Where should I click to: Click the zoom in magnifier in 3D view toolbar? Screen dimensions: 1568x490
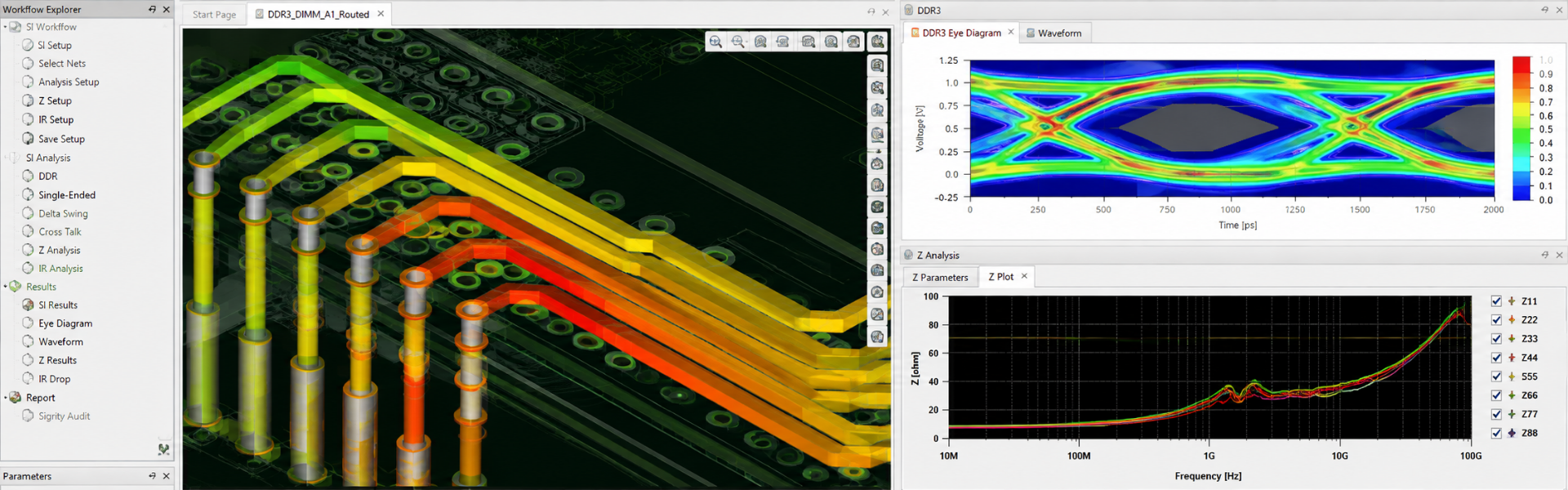[715, 42]
